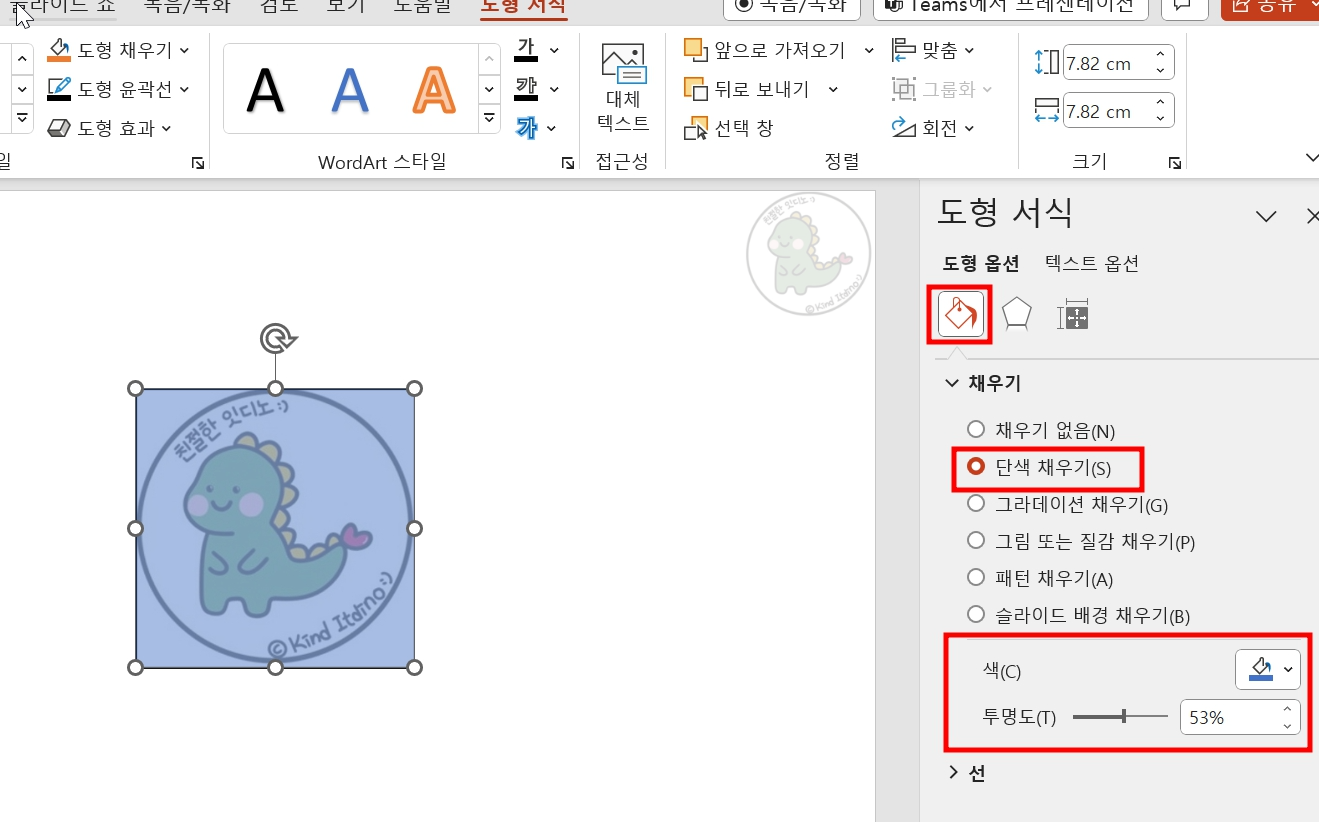Viewport: 1319px width, 822px height.
Task: Open the Shape Effects dropdown arrow
Action: (x=167, y=128)
